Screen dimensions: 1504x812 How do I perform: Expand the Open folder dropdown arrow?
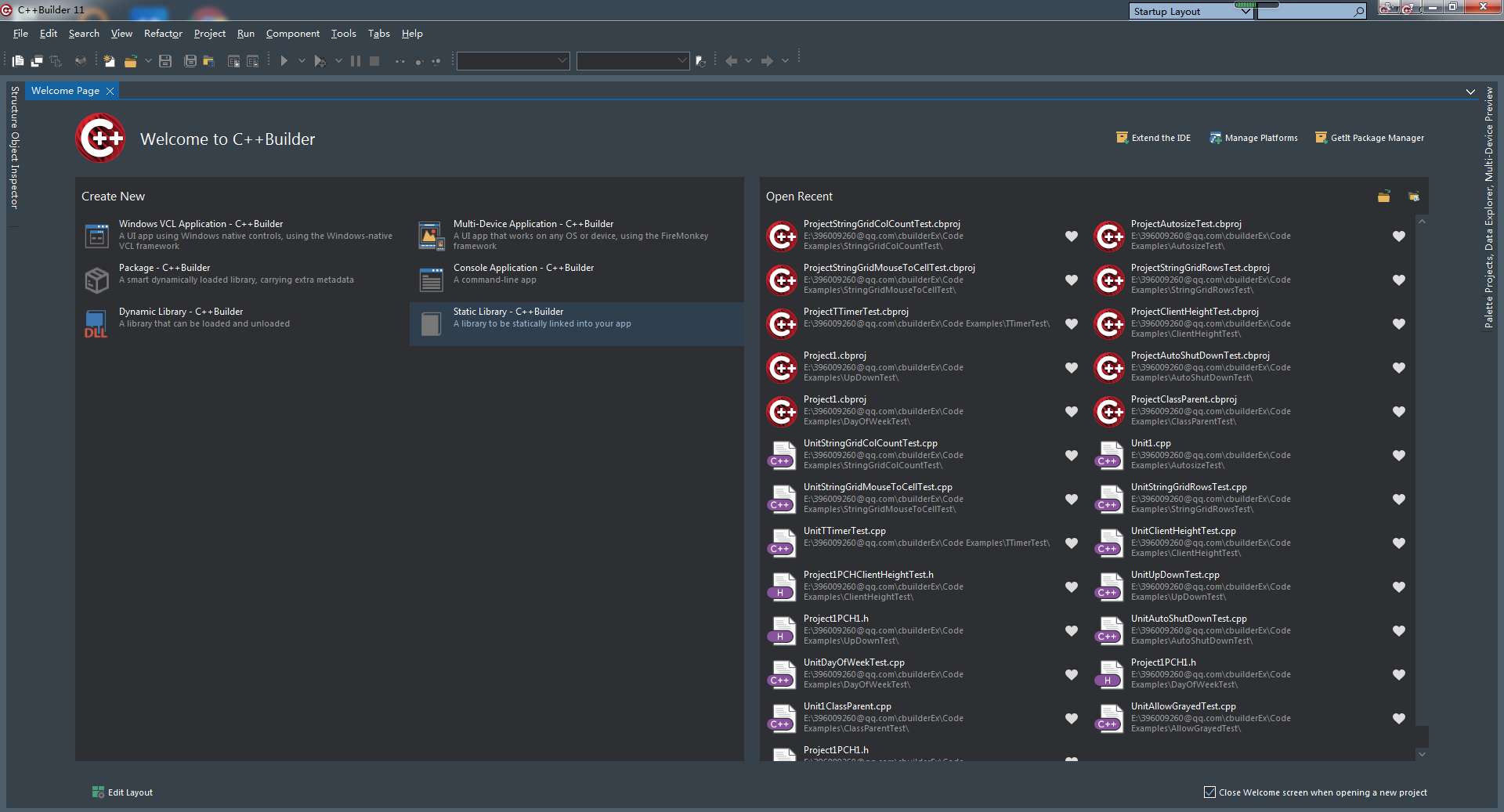(x=148, y=61)
